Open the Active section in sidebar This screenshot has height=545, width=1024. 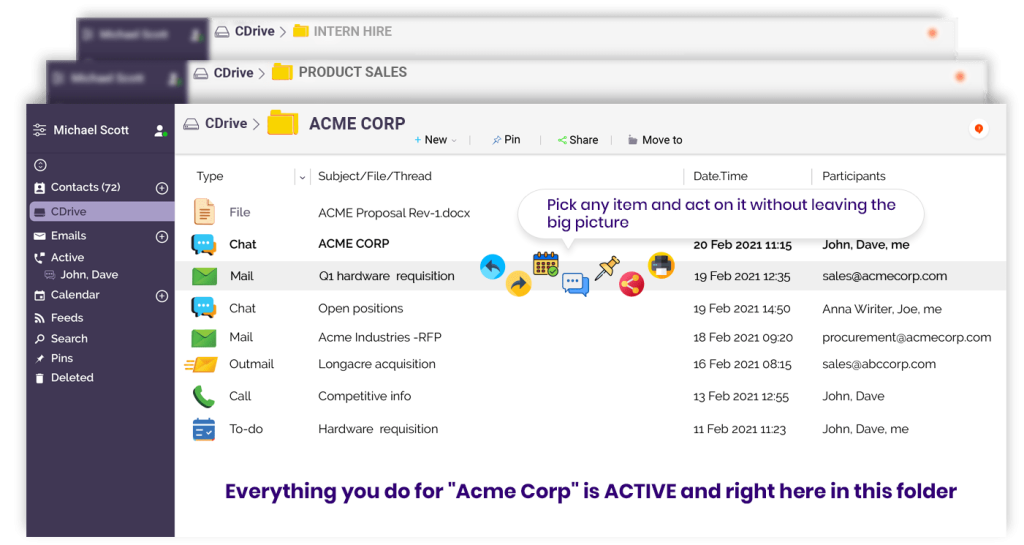(x=67, y=257)
